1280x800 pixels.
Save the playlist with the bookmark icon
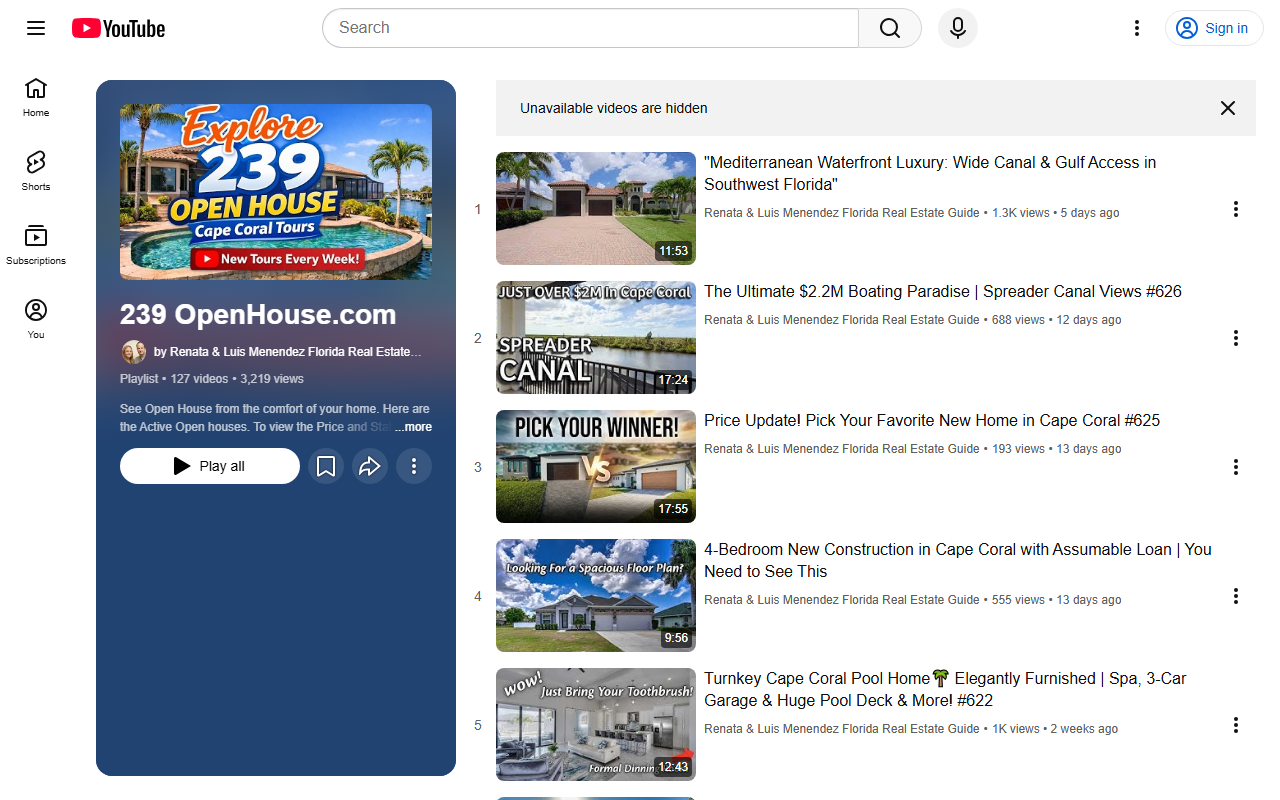[x=326, y=466]
